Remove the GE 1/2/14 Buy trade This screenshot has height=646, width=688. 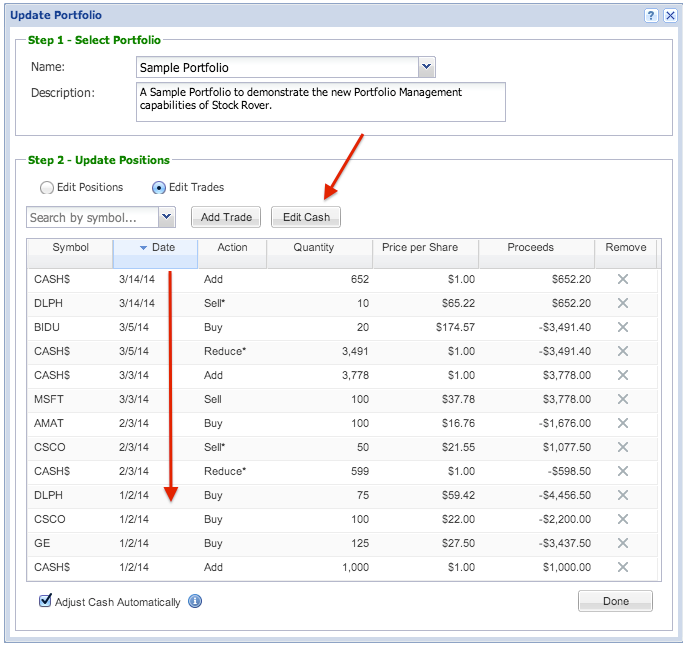(x=623, y=543)
